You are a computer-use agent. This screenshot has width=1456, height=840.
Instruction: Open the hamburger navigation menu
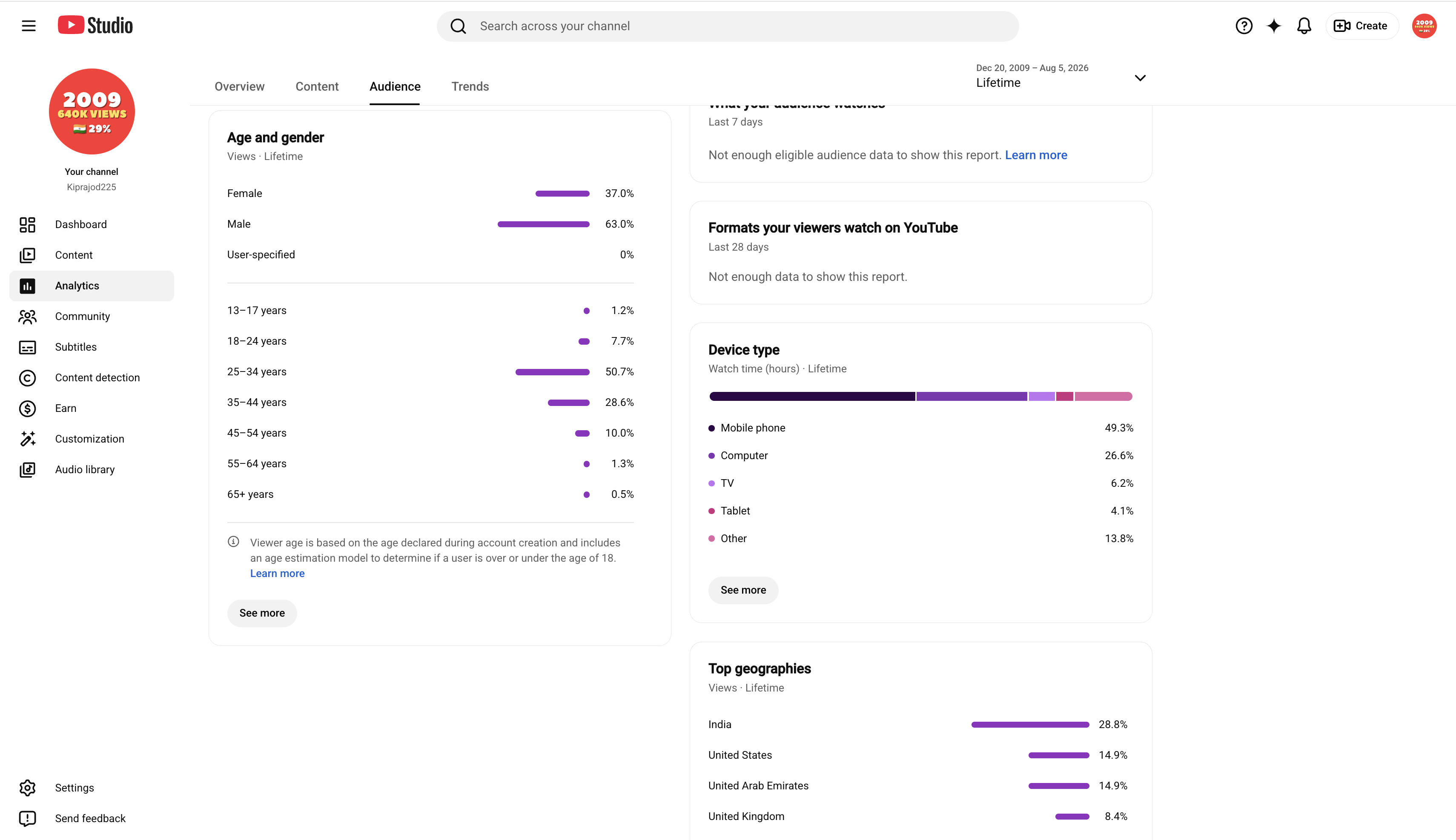click(x=28, y=26)
